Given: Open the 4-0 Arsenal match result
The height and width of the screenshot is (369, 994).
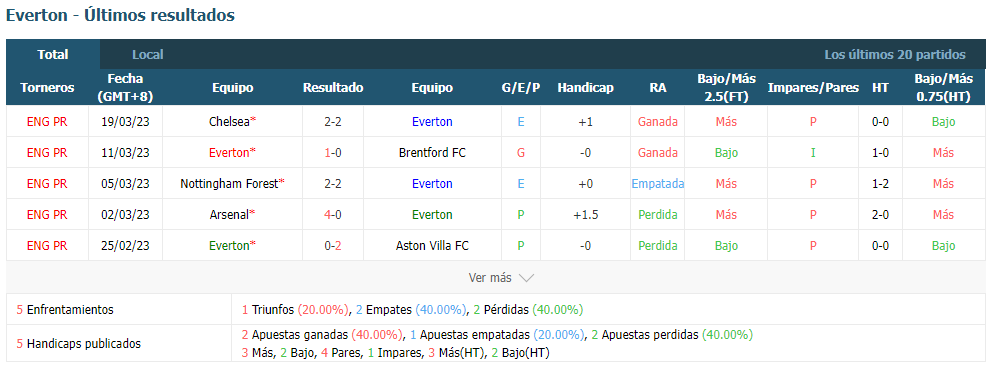Looking at the screenshot, I should [x=333, y=215].
